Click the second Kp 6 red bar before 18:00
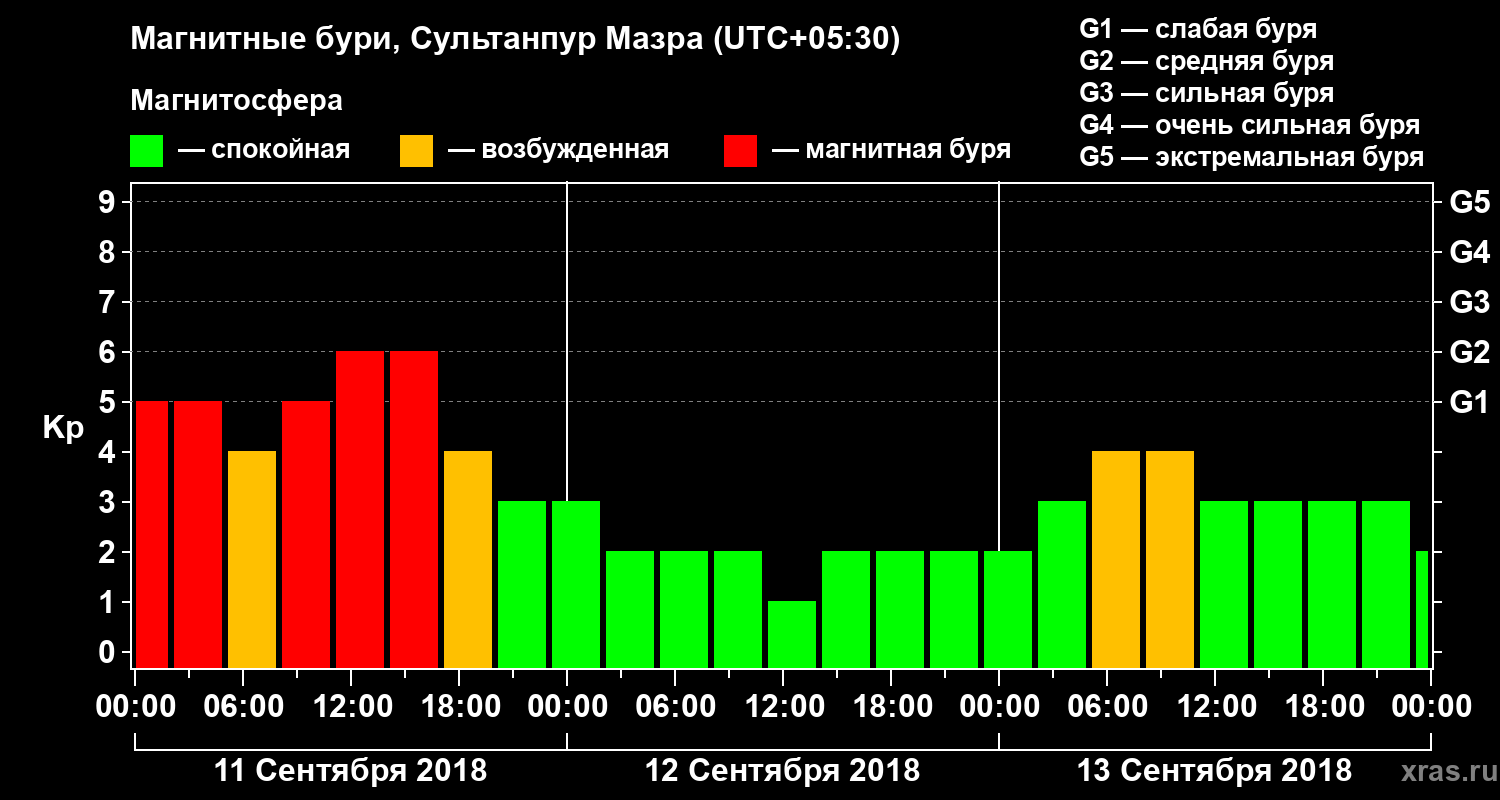Image resolution: width=1500 pixels, height=800 pixels. pyautogui.click(x=414, y=510)
